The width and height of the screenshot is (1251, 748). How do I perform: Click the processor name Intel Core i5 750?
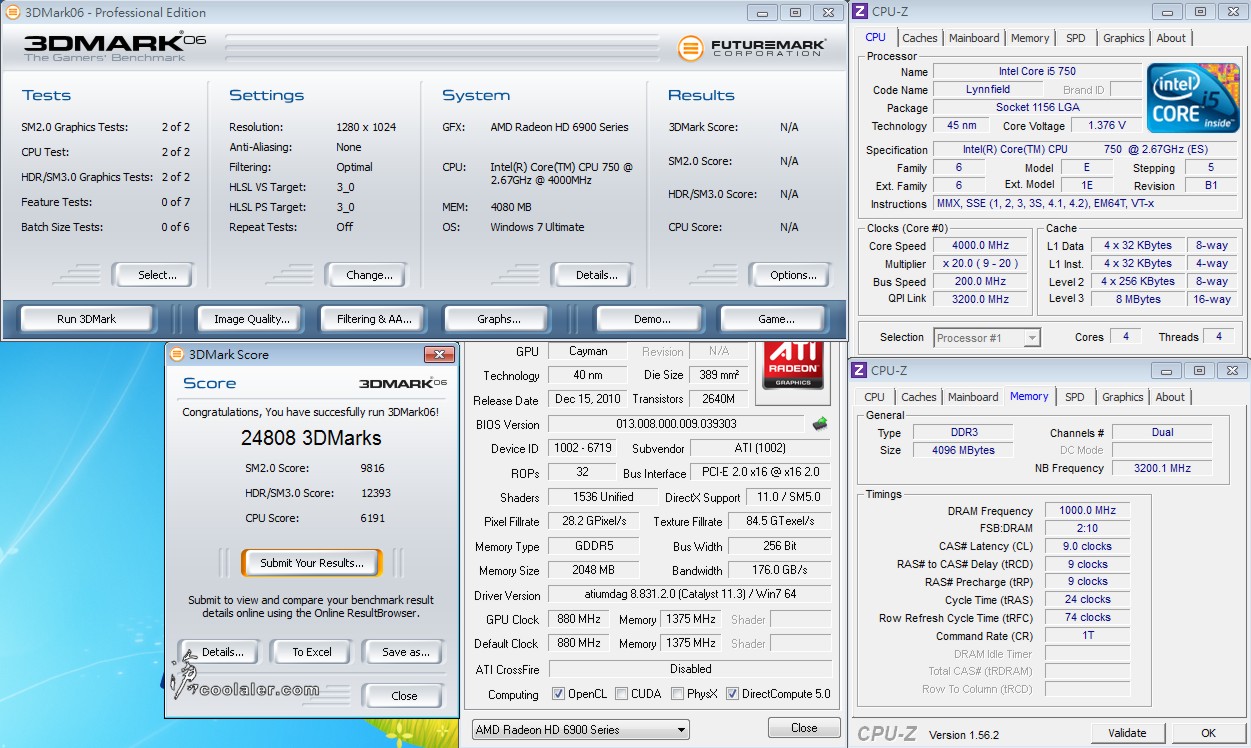[x=1037, y=72]
